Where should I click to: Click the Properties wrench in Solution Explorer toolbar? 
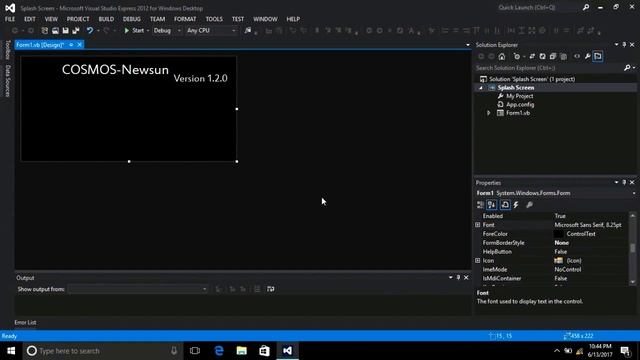coord(587,56)
